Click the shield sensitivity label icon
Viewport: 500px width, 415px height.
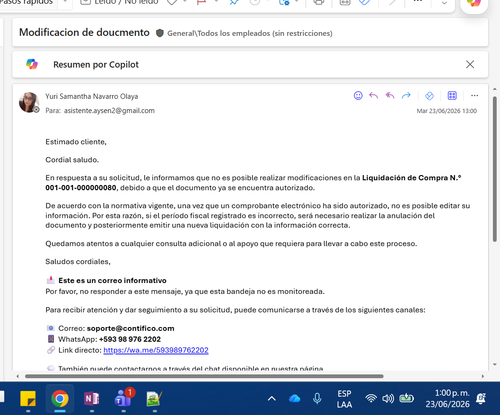tap(160, 33)
